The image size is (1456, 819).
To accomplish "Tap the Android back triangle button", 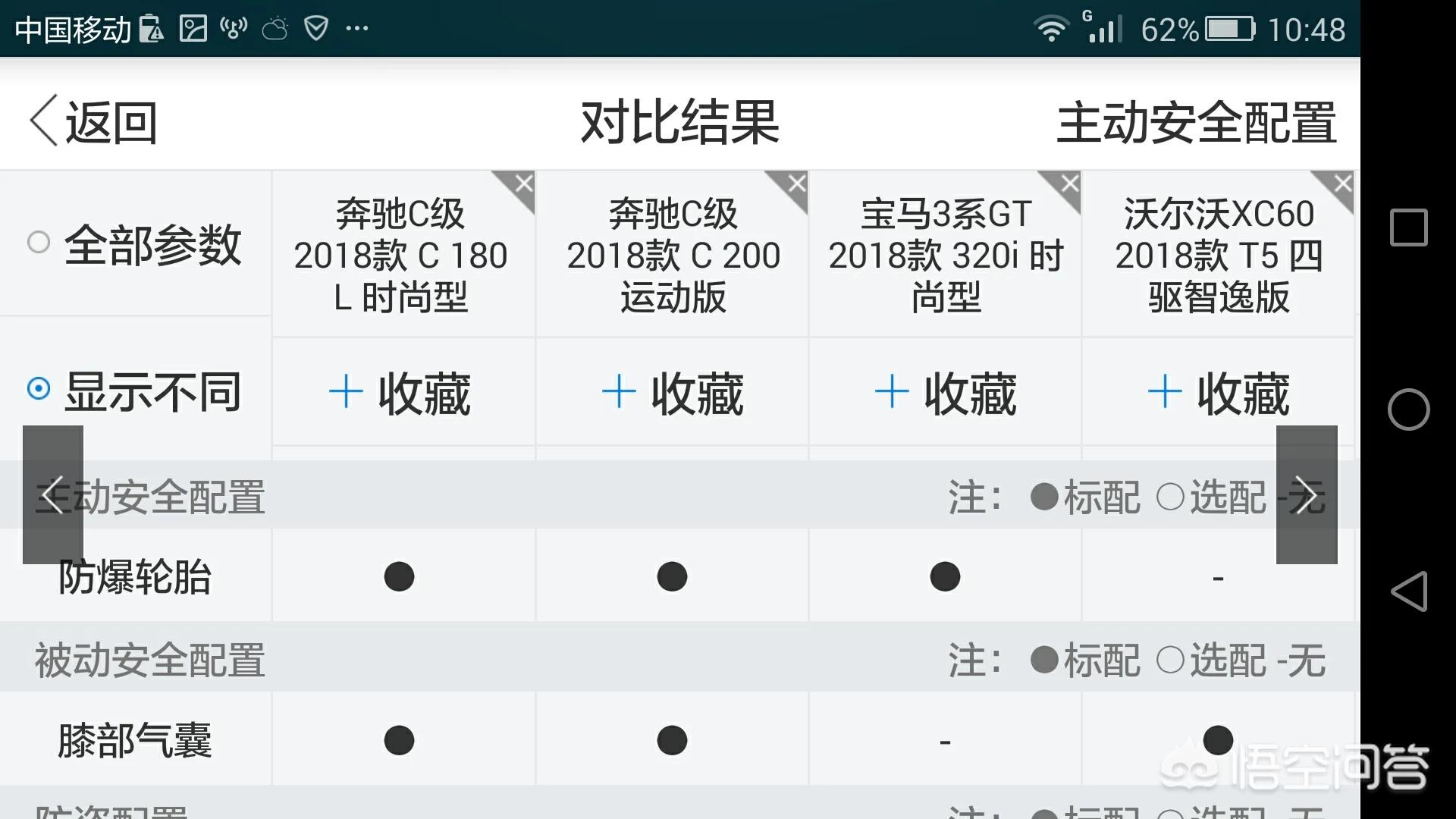I will [1409, 591].
